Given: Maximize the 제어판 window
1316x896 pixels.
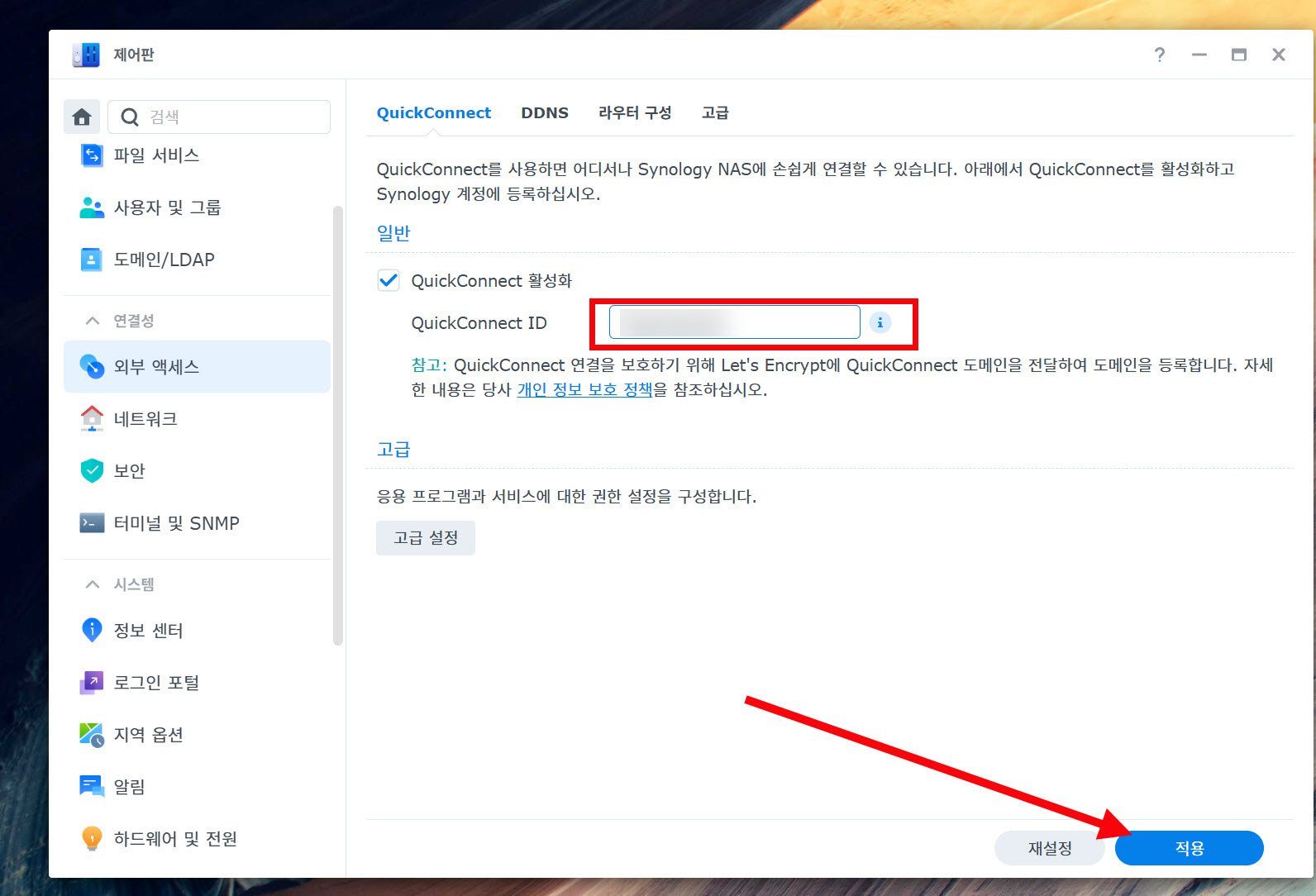Looking at the screenshot, I should [x=1239, y=55].
